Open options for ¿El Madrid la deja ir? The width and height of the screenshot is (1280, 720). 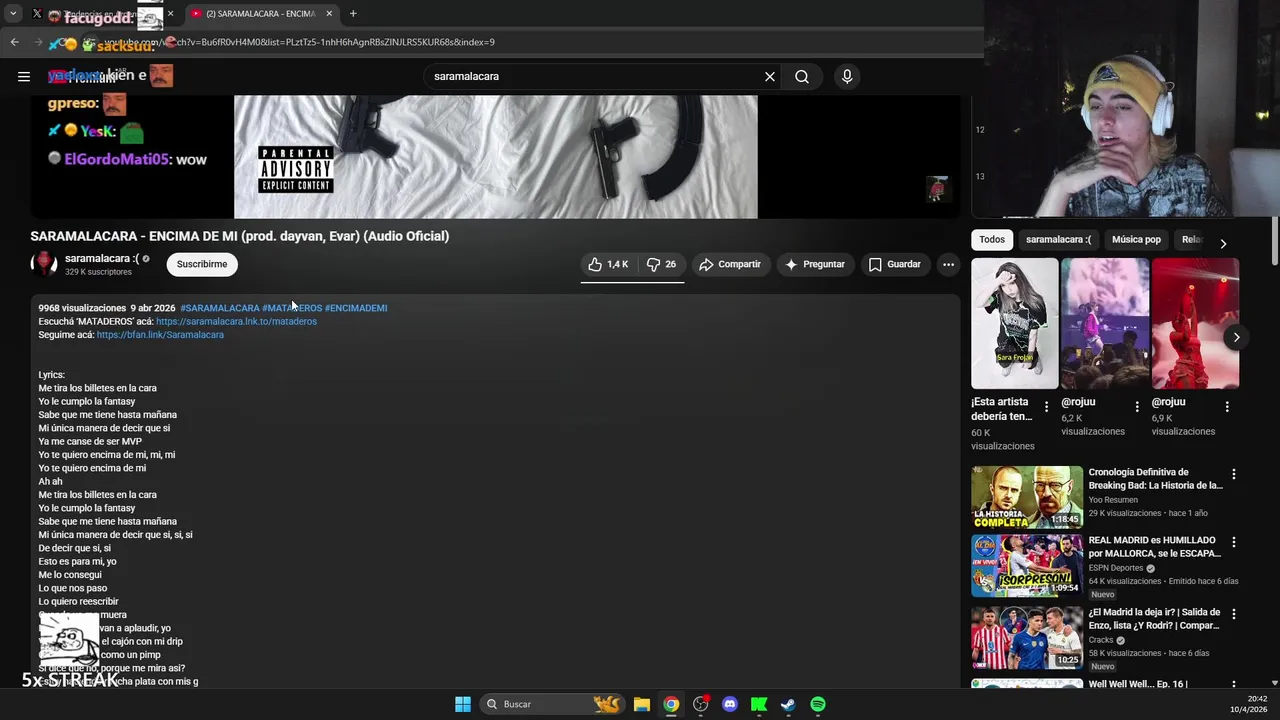[x=1234, y=614]
